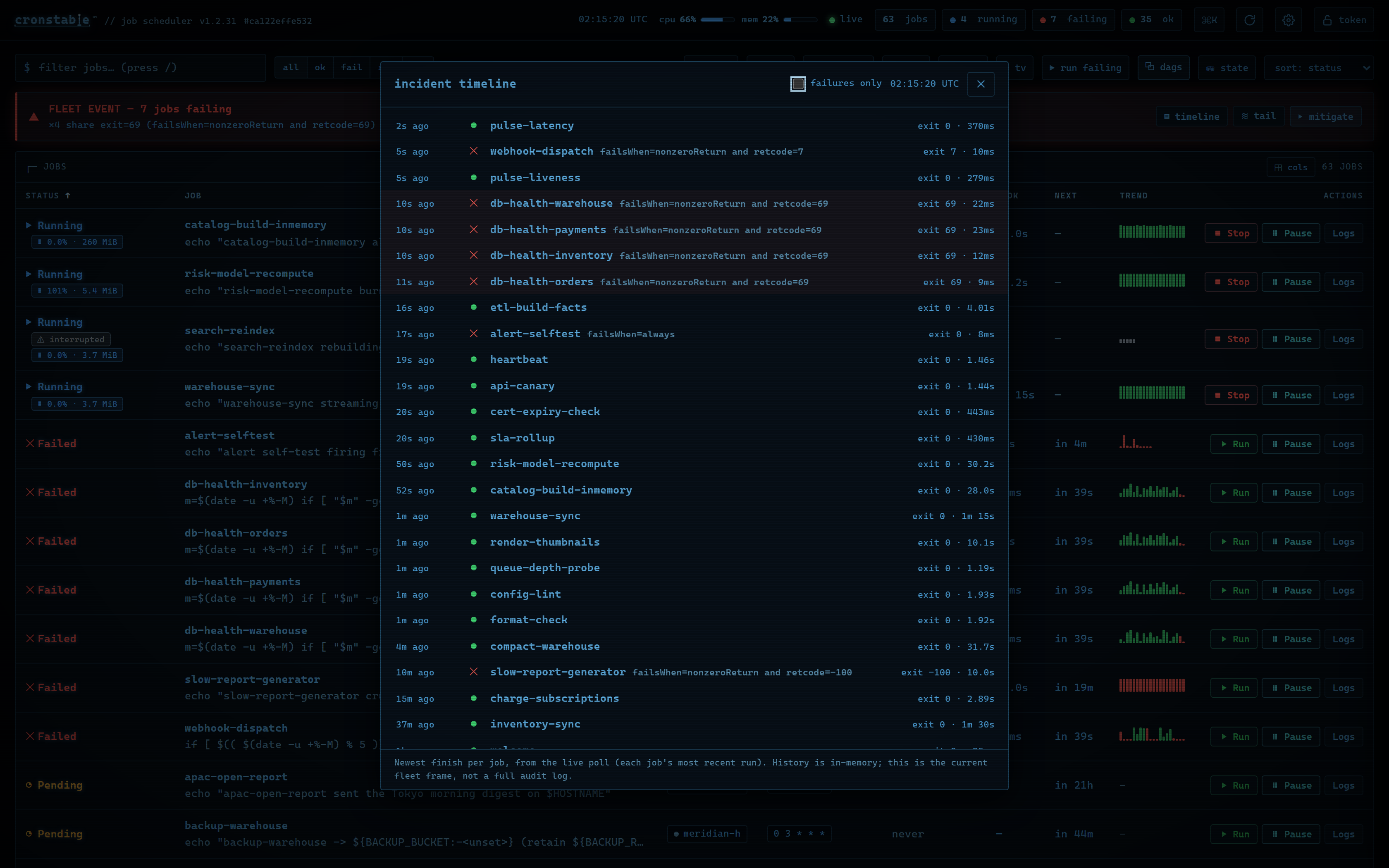The width and height of the screenshot is (1389, 868).
Task: Open the settings gear icon
Action: (1288, 20)
